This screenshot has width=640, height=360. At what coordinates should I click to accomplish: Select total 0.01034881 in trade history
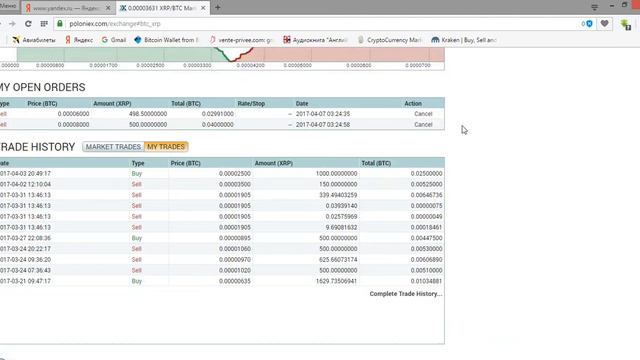[427, 281]
